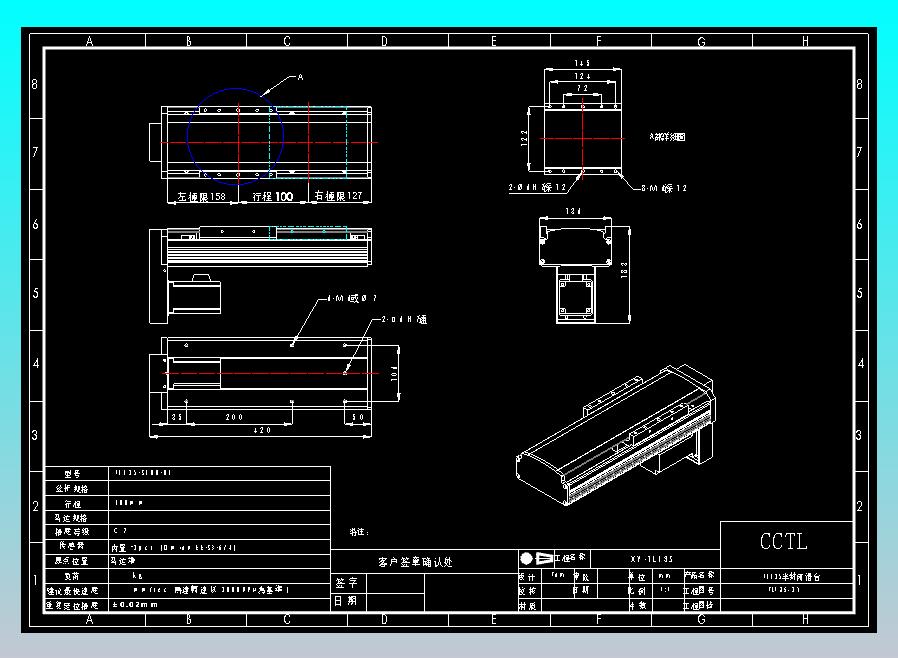Select the CCTL company name text

point(783,541)
